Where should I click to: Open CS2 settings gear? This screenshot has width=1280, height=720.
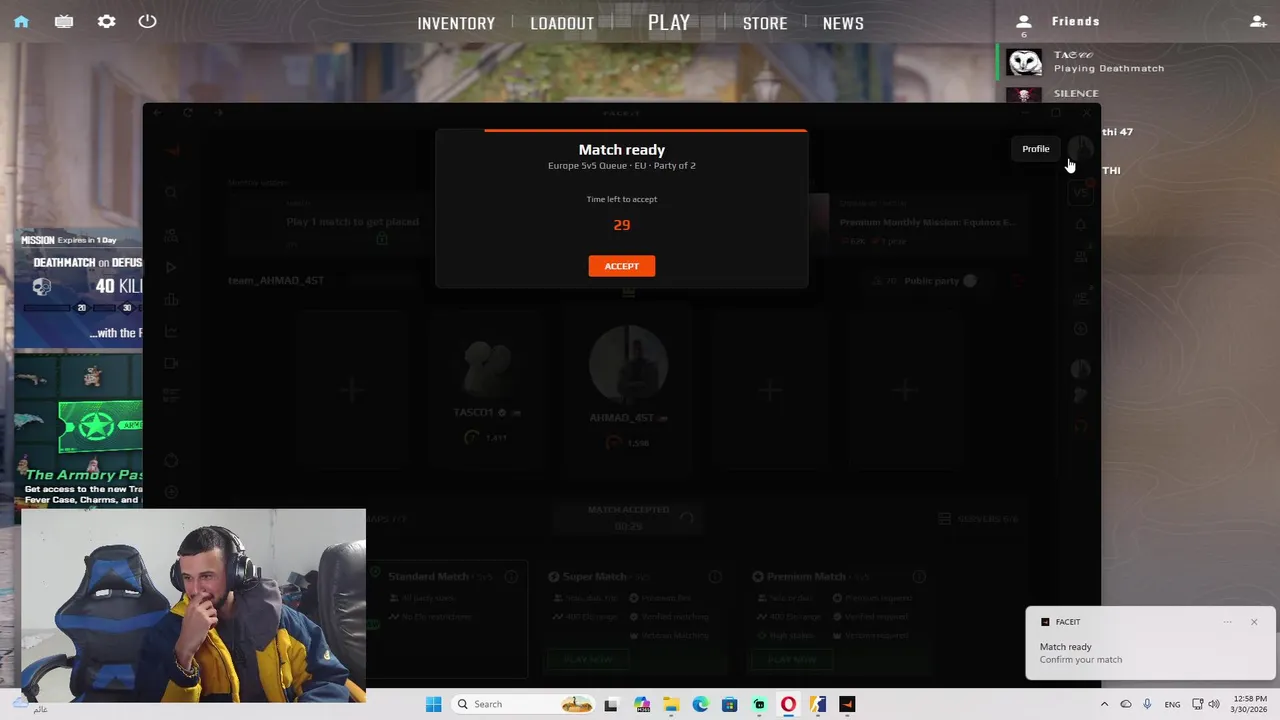pyautogui.click(x=106, y=21)
